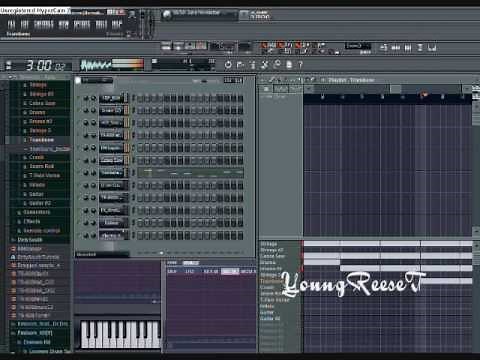Show the browser via shortcut icon
The height and width of the screenshot is (360, 480).
click(x=420, y=48)
